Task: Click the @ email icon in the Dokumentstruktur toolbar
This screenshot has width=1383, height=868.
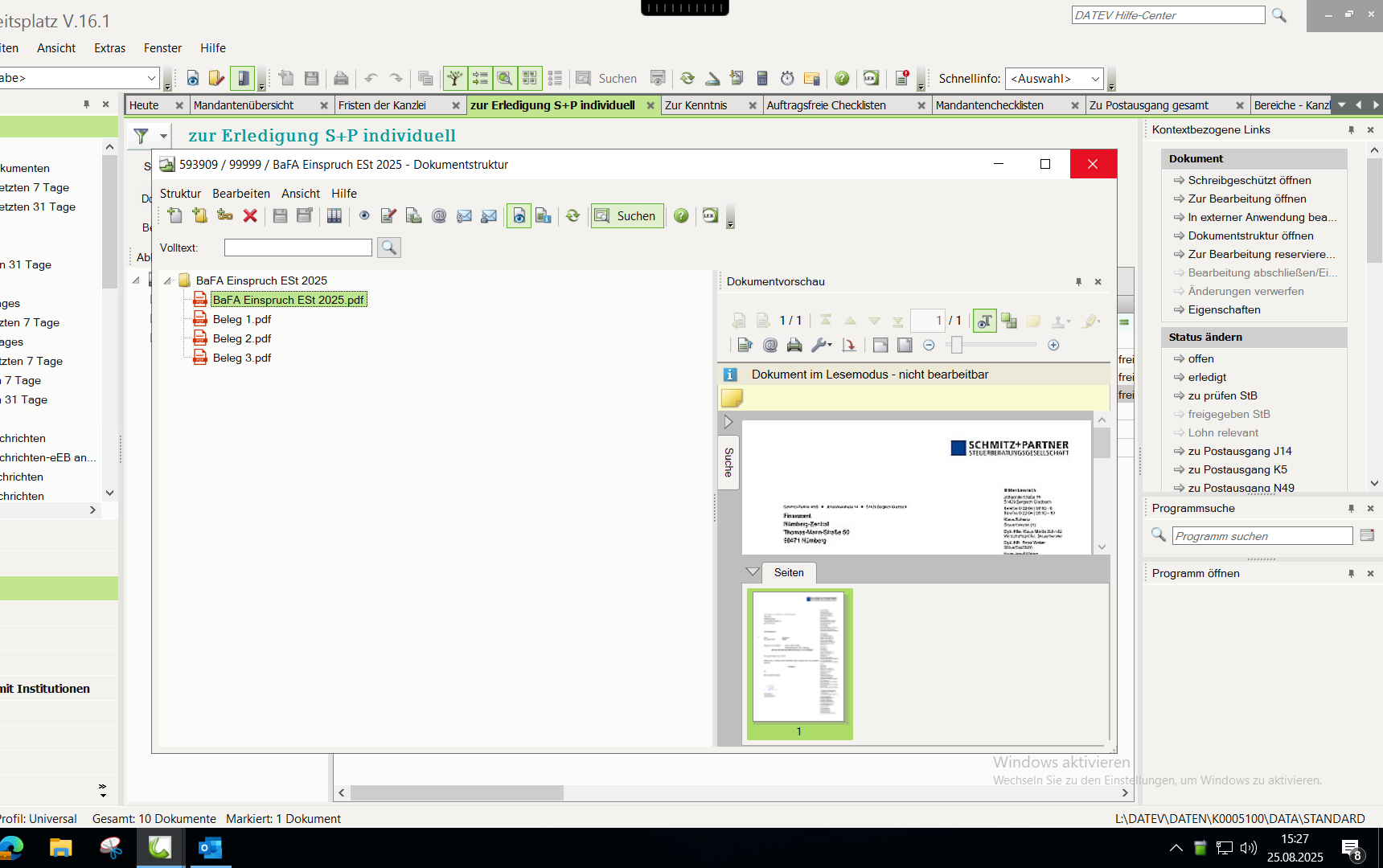Action: (439, 215)
